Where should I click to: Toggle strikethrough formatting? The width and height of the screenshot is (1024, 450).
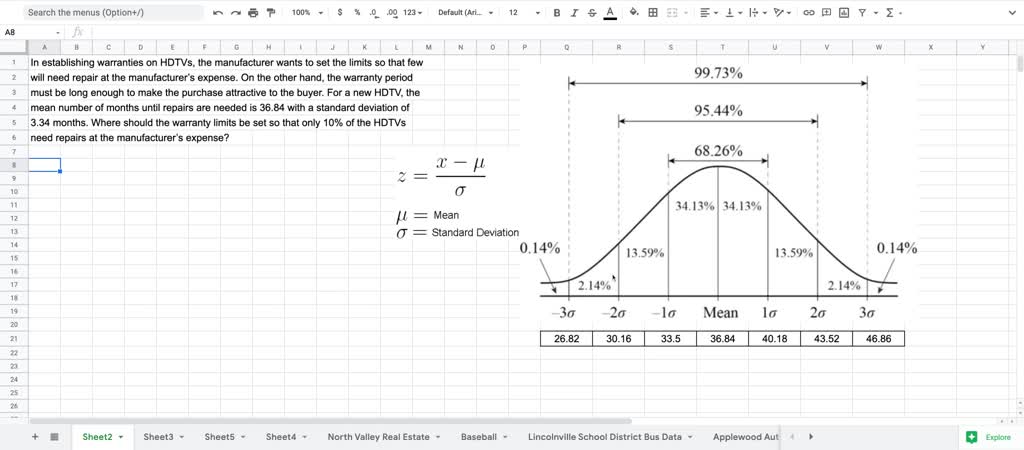(592, 12)
